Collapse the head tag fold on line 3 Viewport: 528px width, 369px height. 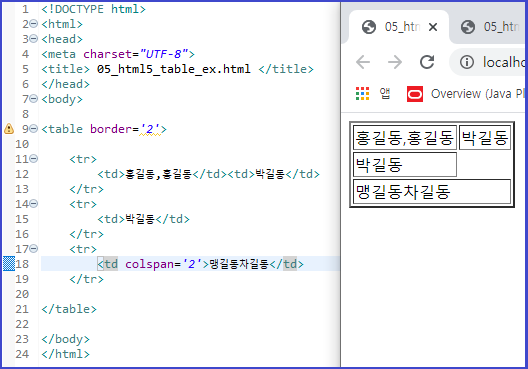pos(34,39)
